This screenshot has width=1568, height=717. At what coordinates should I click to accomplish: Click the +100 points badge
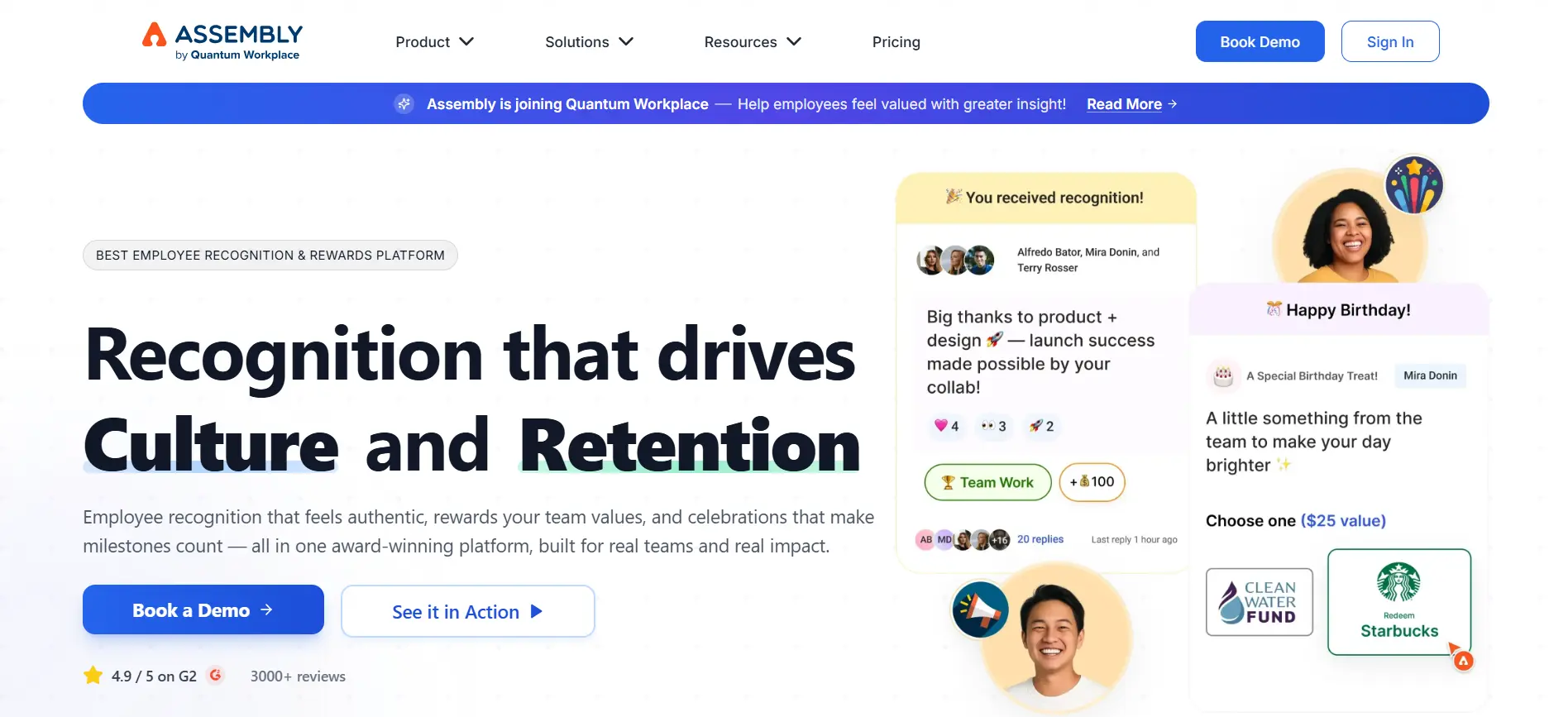(1092, 481)
